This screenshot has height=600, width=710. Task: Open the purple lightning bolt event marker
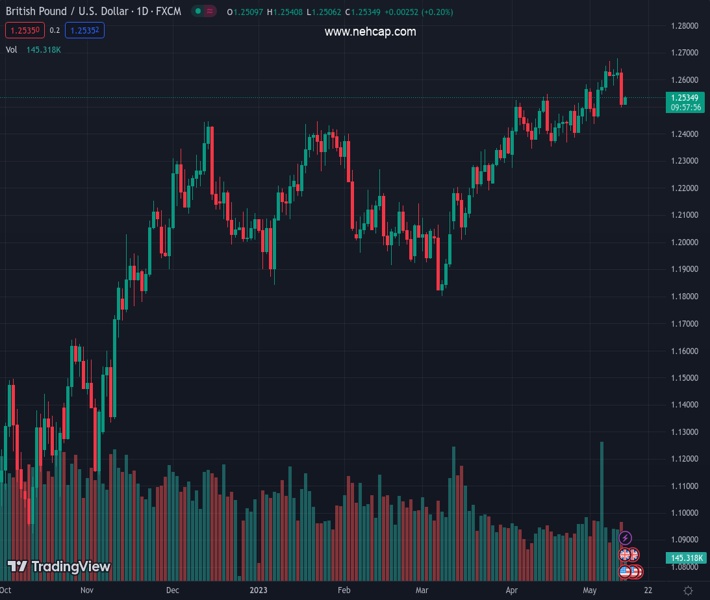pyautogui.click(x=626, y=538)
